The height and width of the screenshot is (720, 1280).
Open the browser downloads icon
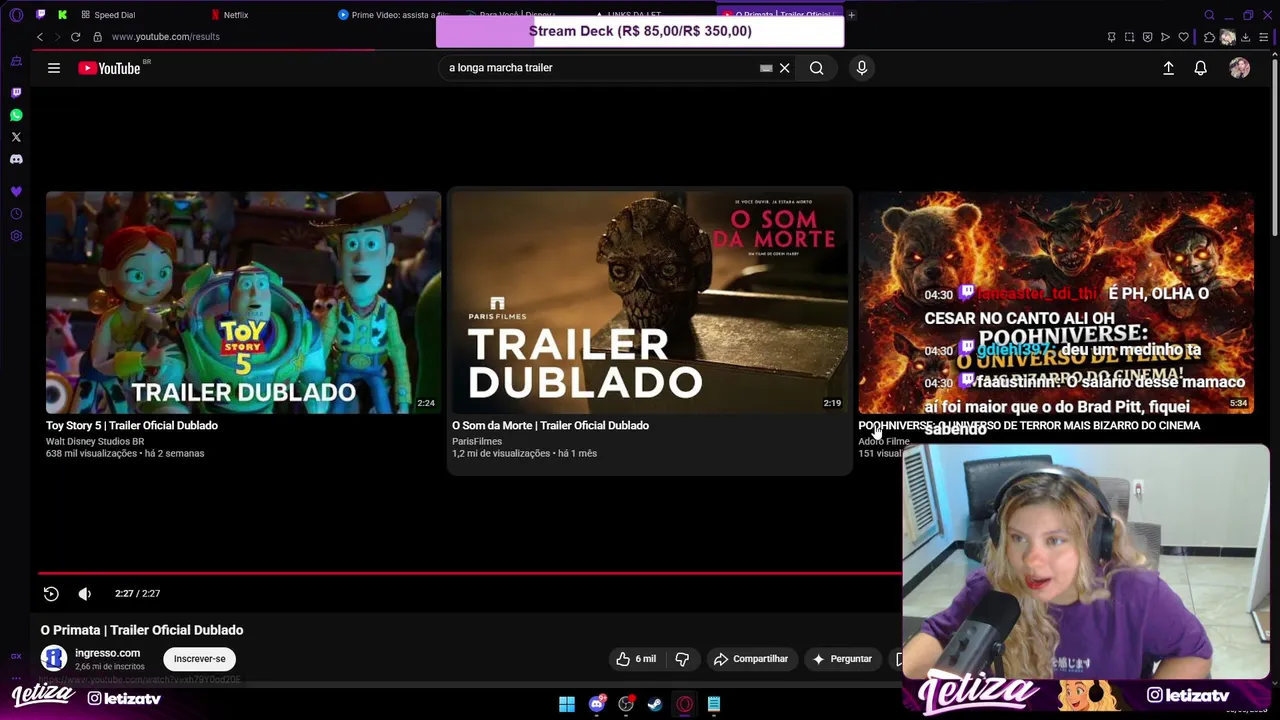coord(1246,37)
